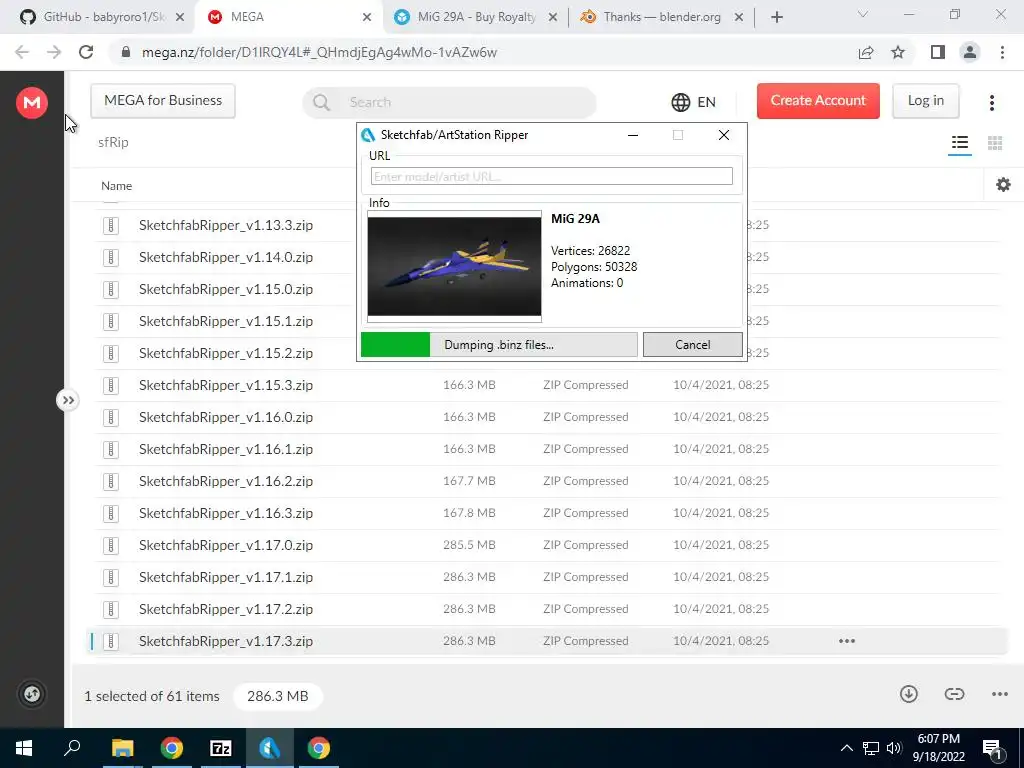
Task: Switch to grid thumbnail view icon
Action: [x=995, y=143]
